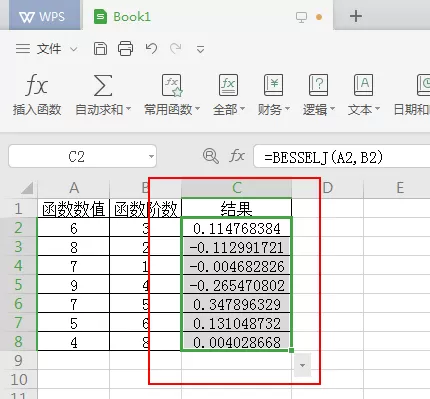The width and height of the screenshot is (430, 399).
Task: Click the 自动求和 sigma icon
Action: point(102,86)
